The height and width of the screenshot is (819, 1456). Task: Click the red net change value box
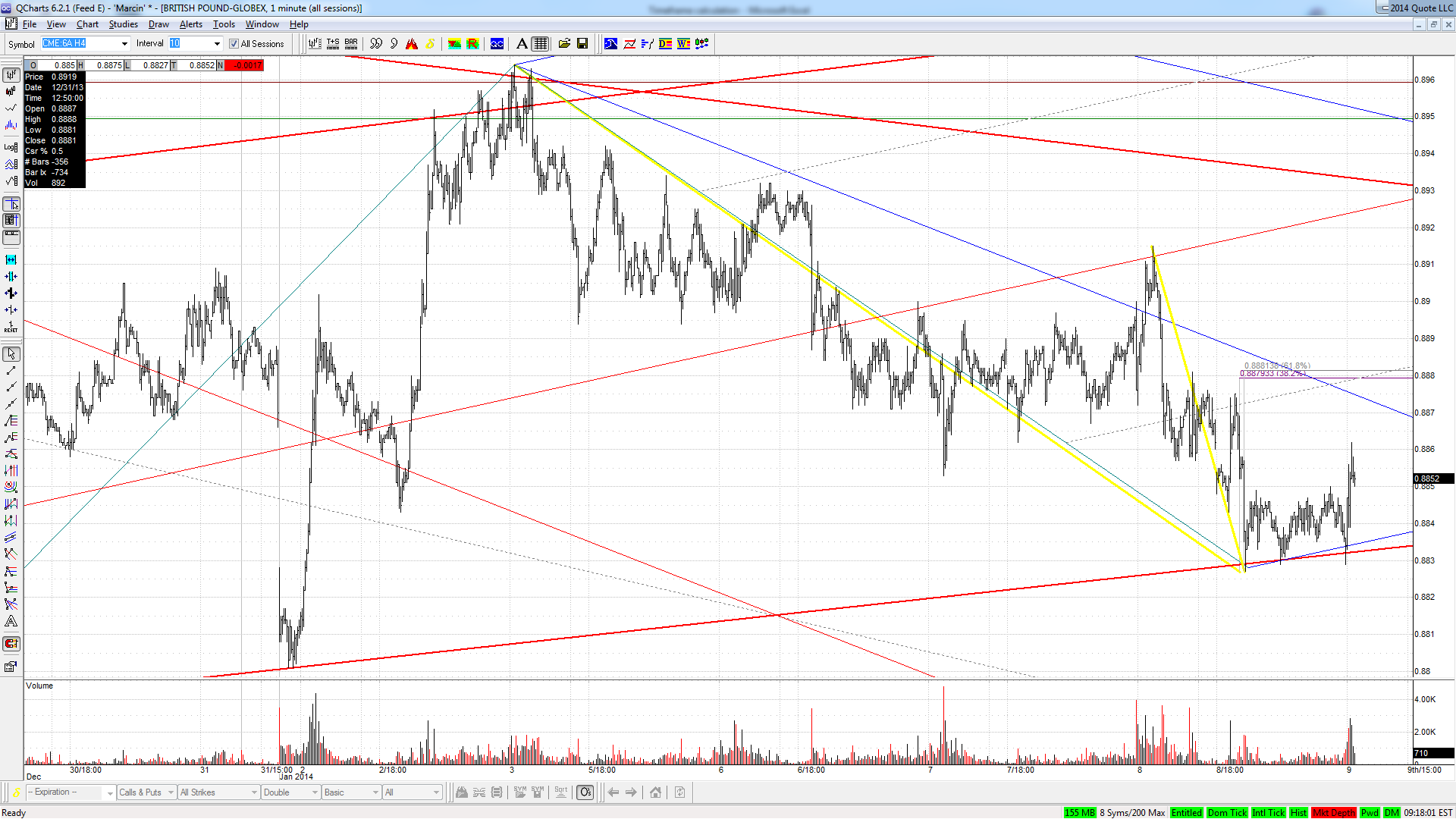tap(244, 65)
